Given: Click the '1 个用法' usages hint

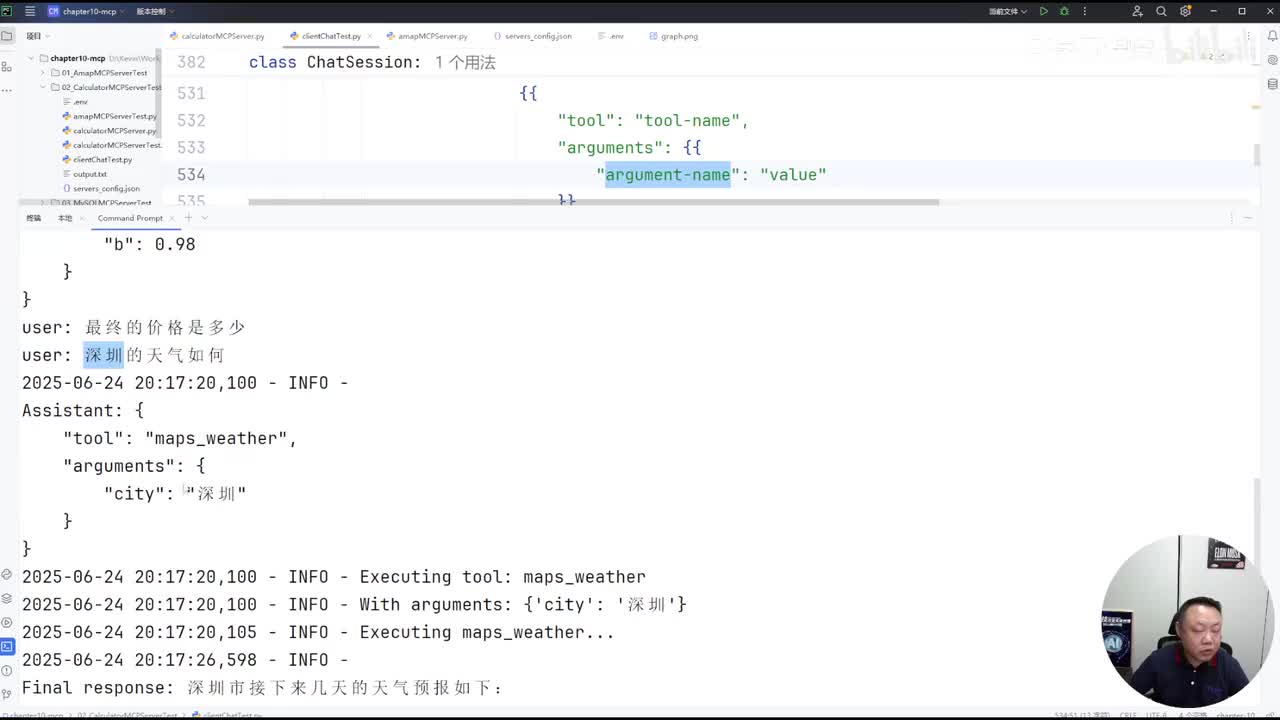Looking at the screenshot, I should point(465,62).
